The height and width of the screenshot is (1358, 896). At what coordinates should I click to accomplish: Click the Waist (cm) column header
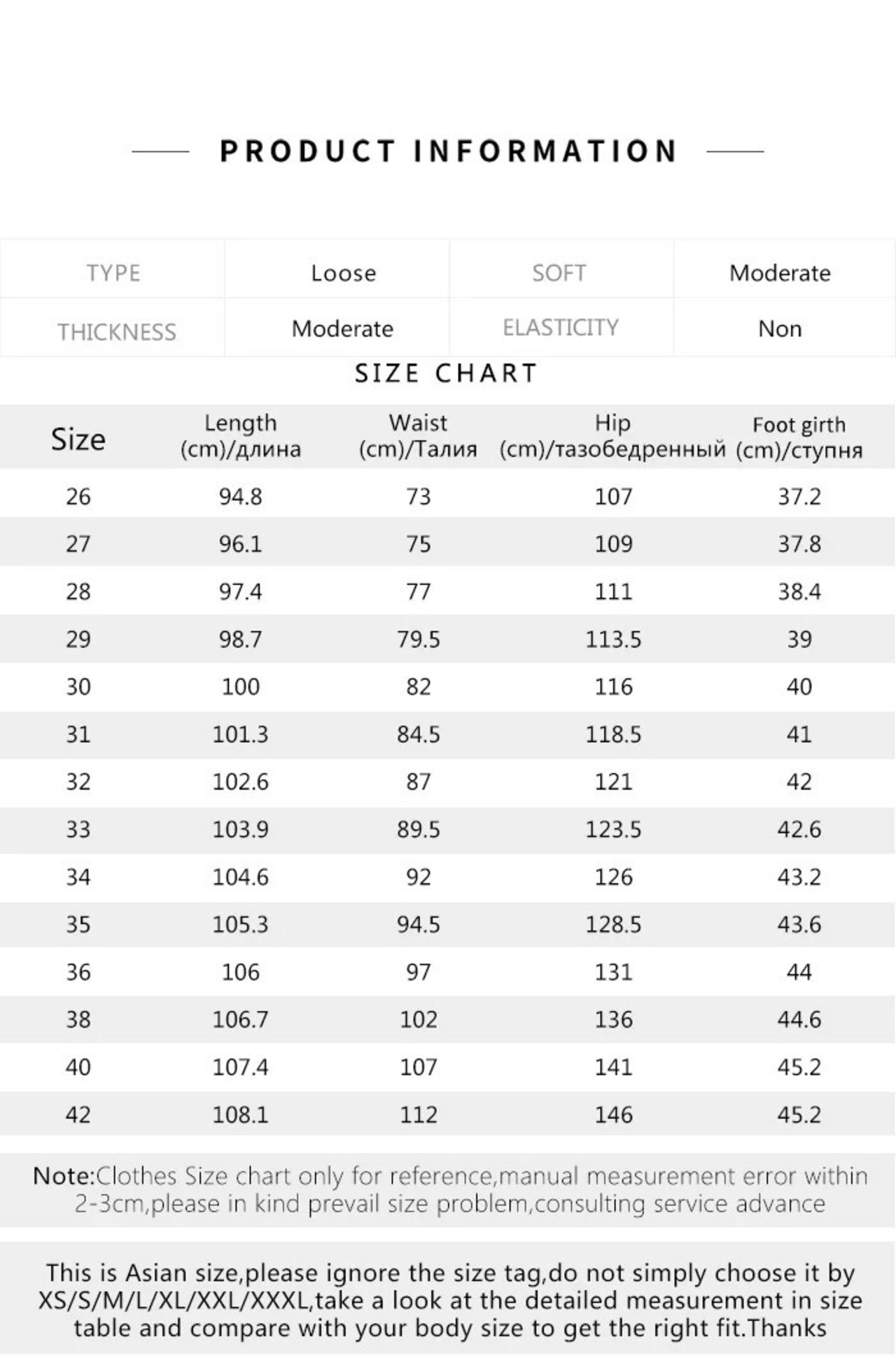click(418, 436)
